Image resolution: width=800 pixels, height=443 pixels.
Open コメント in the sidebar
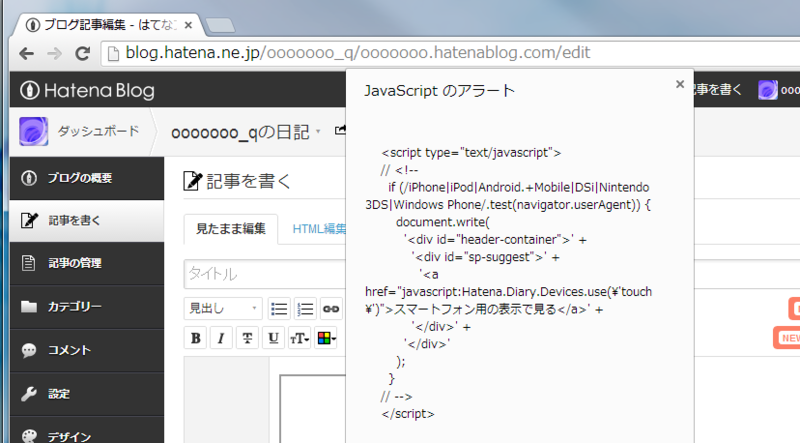[87, 350]
